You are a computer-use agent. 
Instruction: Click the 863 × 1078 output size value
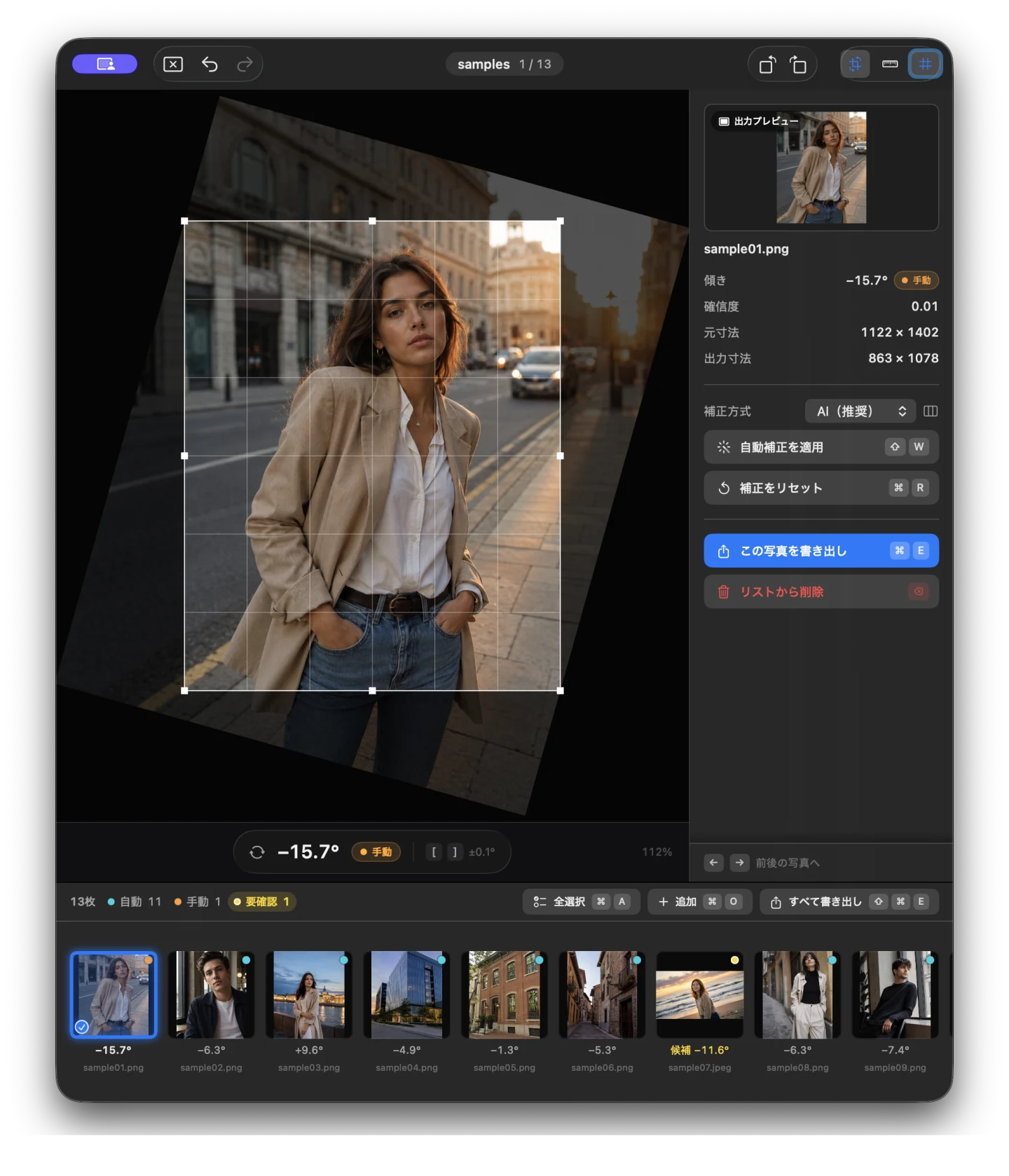(903, 358)
